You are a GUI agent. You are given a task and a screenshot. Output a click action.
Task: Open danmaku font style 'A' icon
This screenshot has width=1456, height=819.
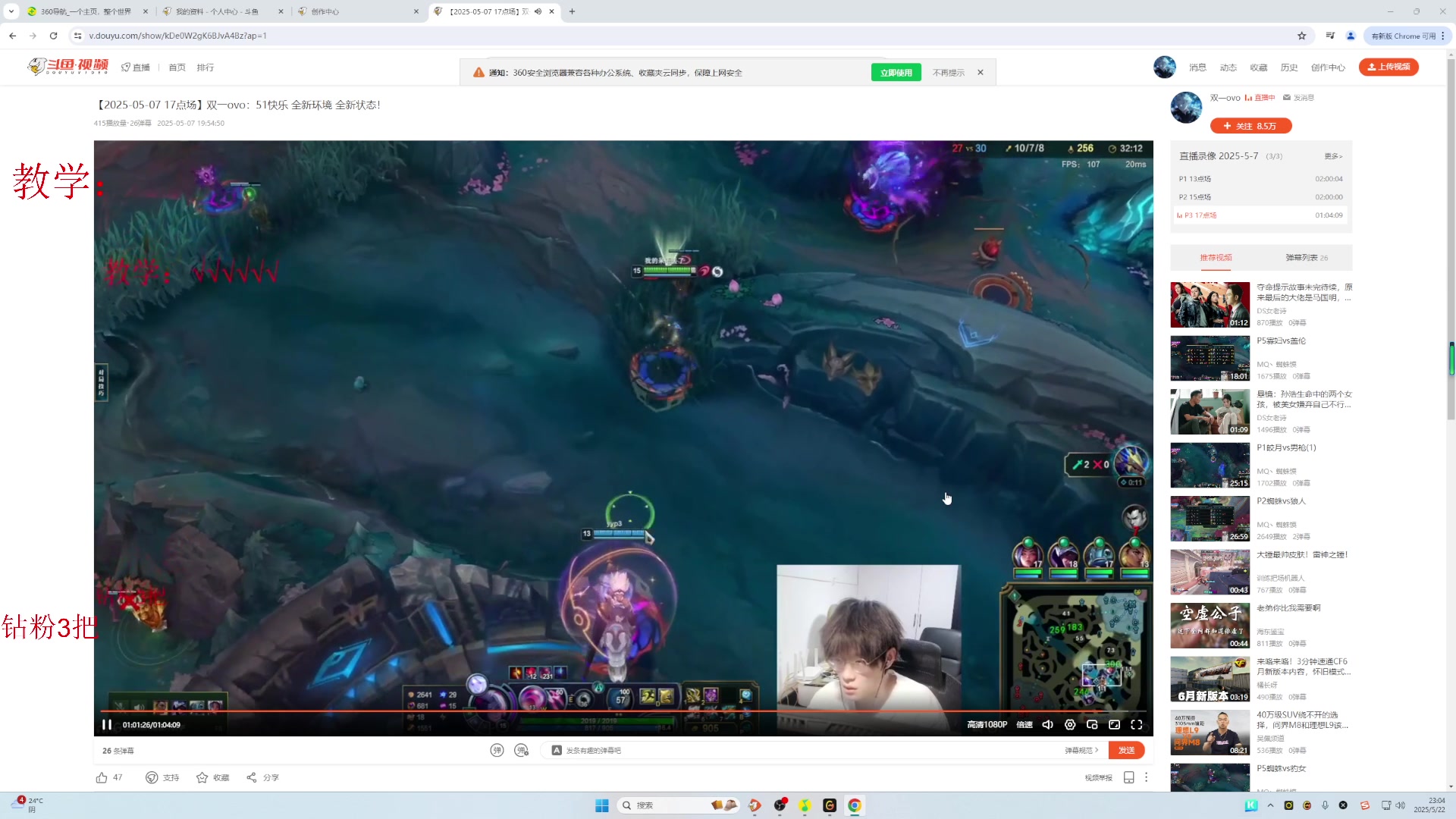(557, 750)
